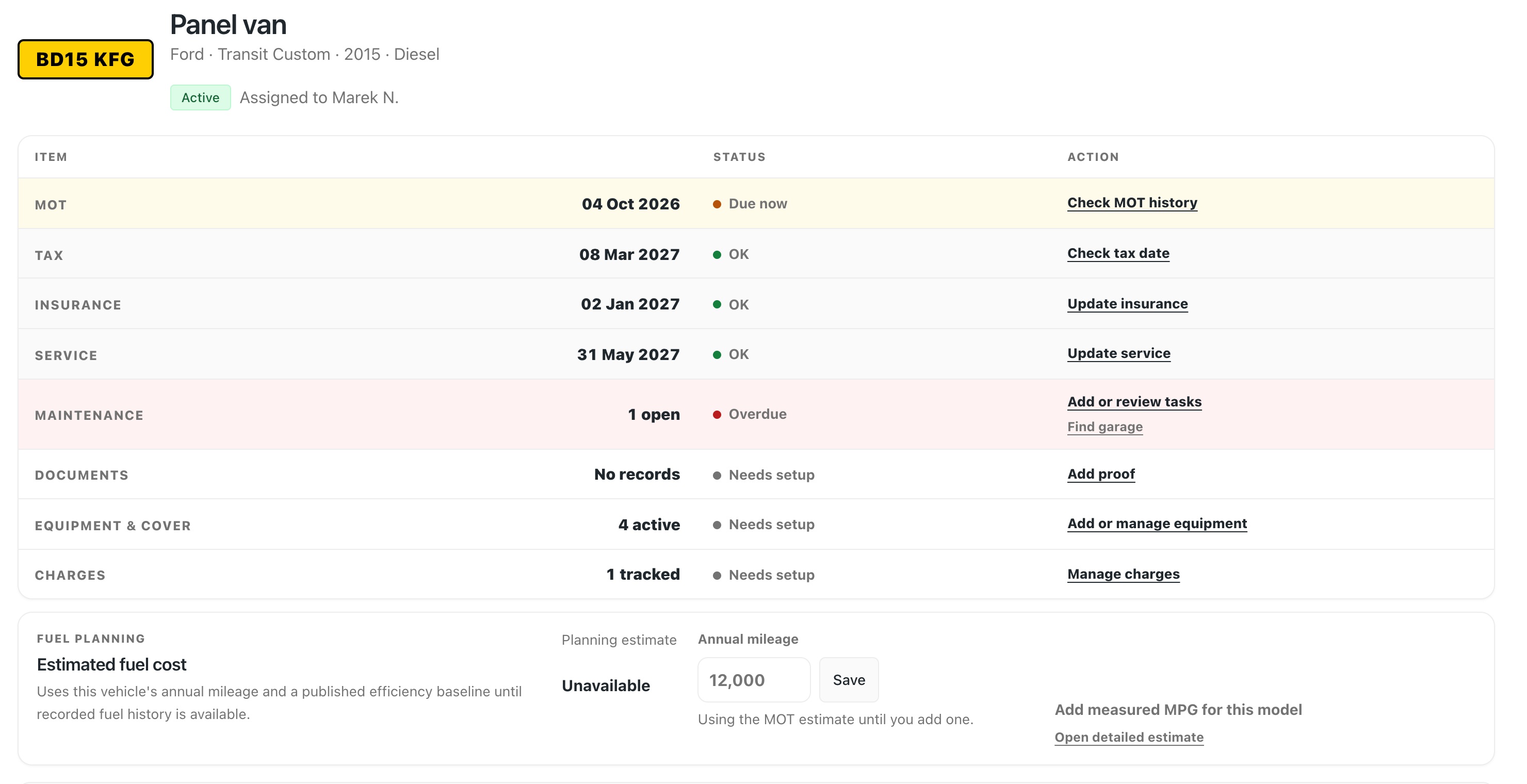Select the SERVICE row label
This screenshot has height=784, width=1527.
pos(66,355)
